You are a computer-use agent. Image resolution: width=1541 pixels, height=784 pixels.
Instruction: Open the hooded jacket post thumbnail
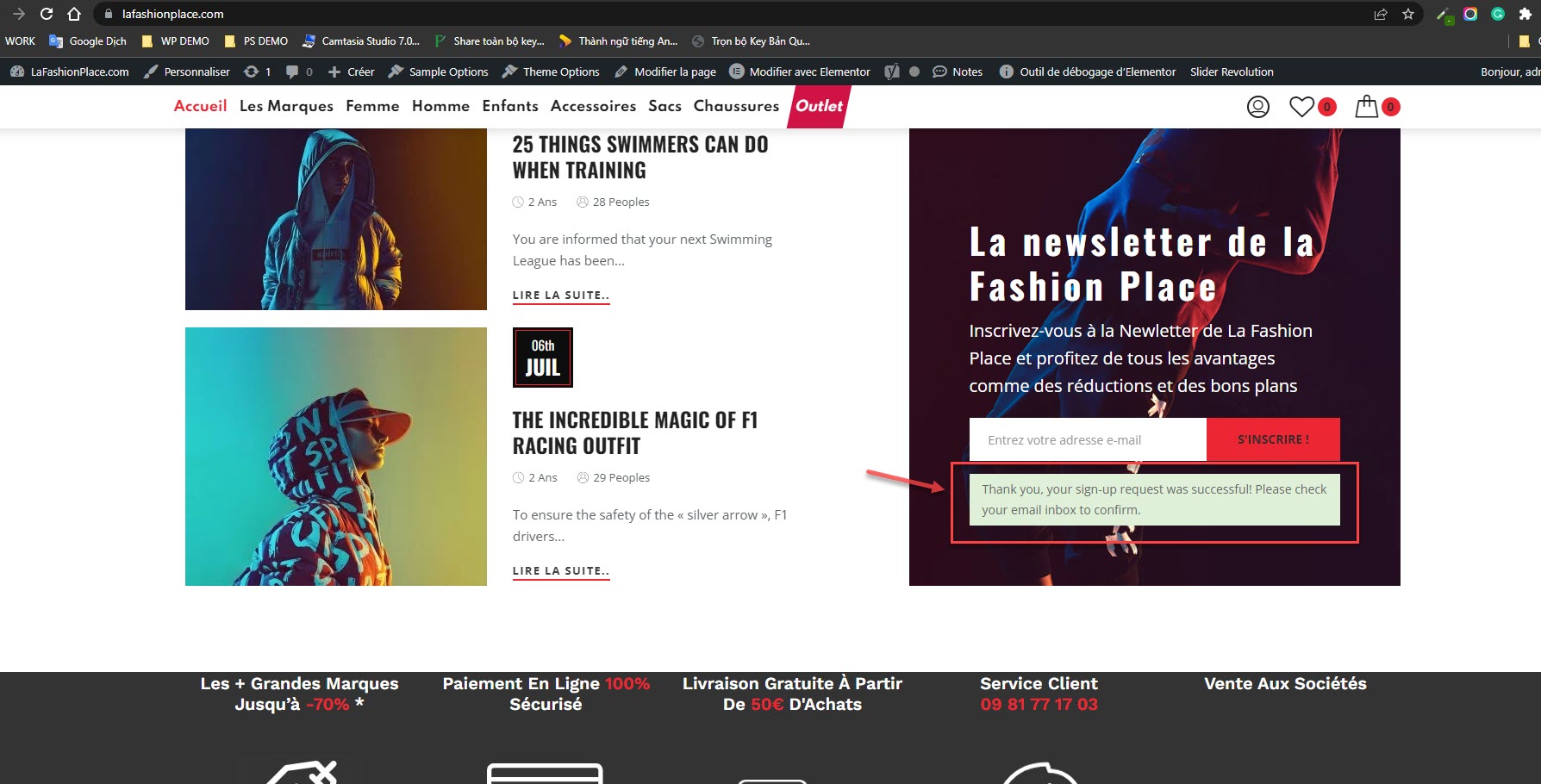pos(336,219)
